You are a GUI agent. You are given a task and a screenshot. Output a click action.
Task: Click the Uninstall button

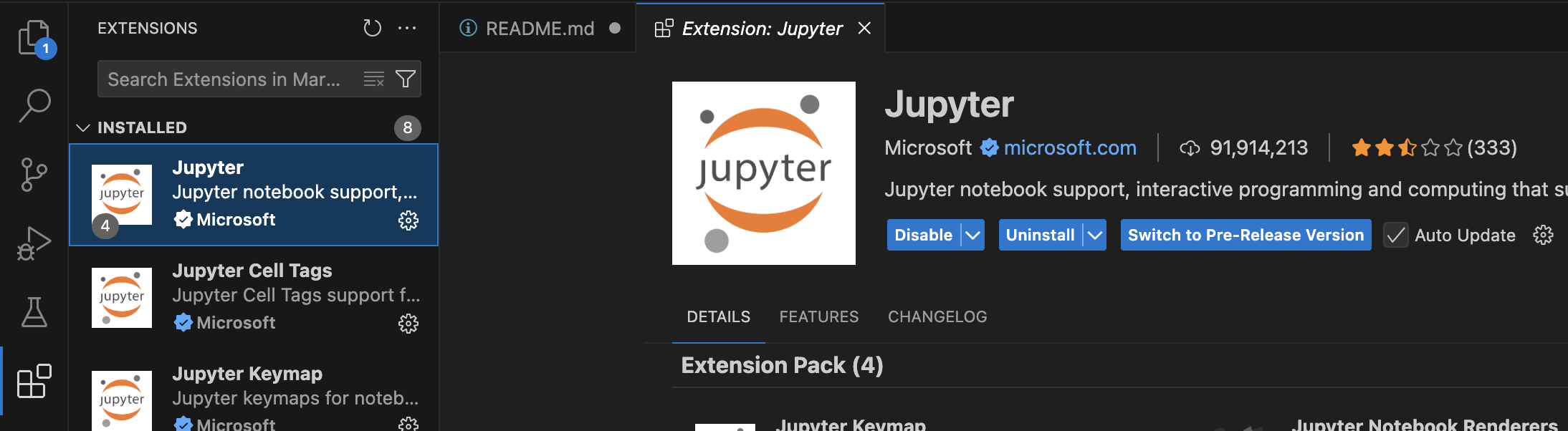coord(1041,235)
